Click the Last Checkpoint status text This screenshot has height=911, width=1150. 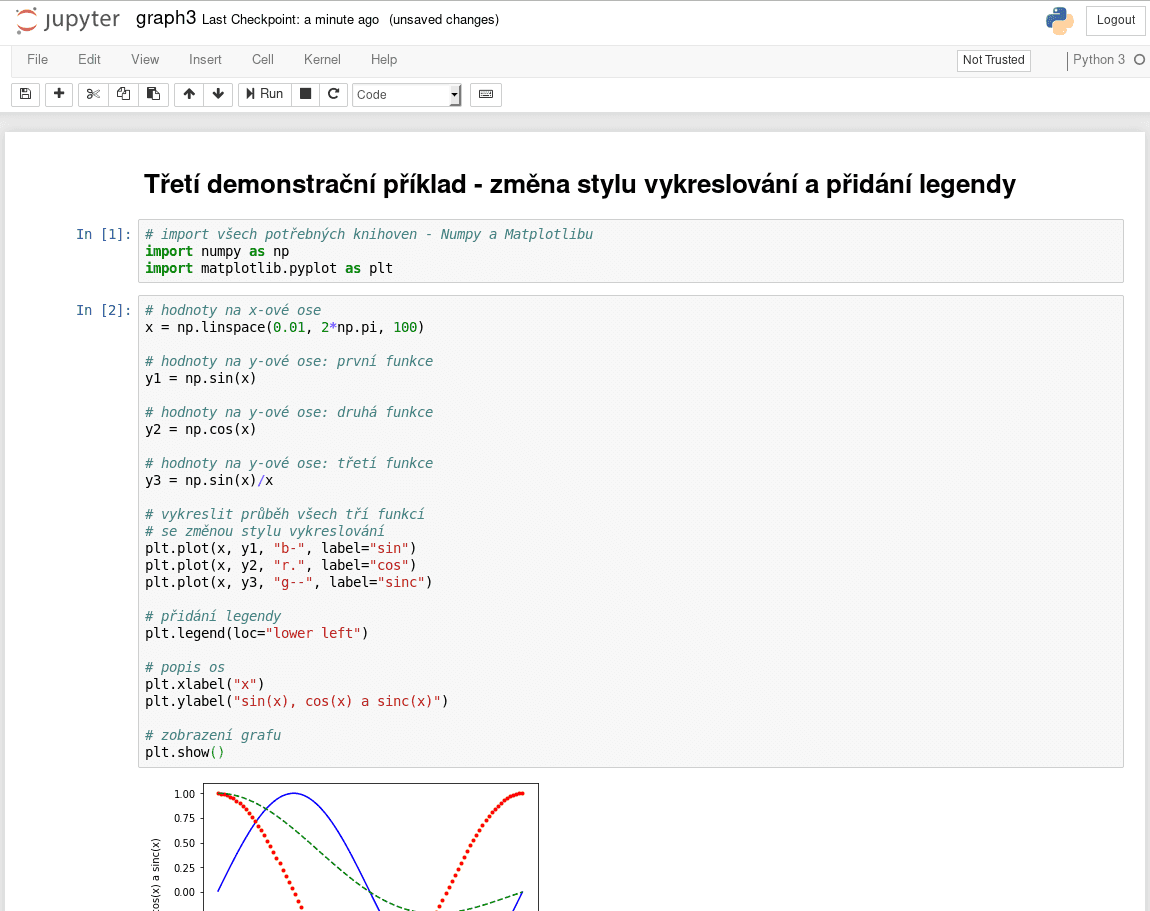(x=290, y=20)
